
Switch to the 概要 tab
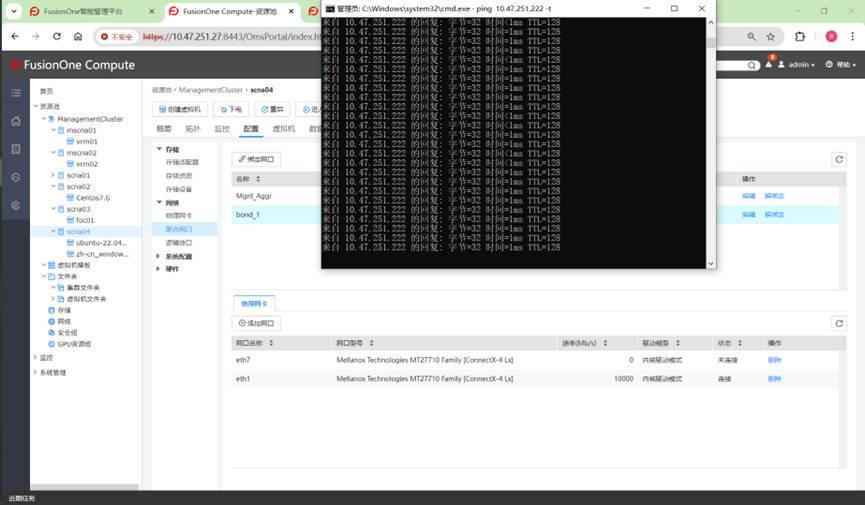(x=164, y=129)
